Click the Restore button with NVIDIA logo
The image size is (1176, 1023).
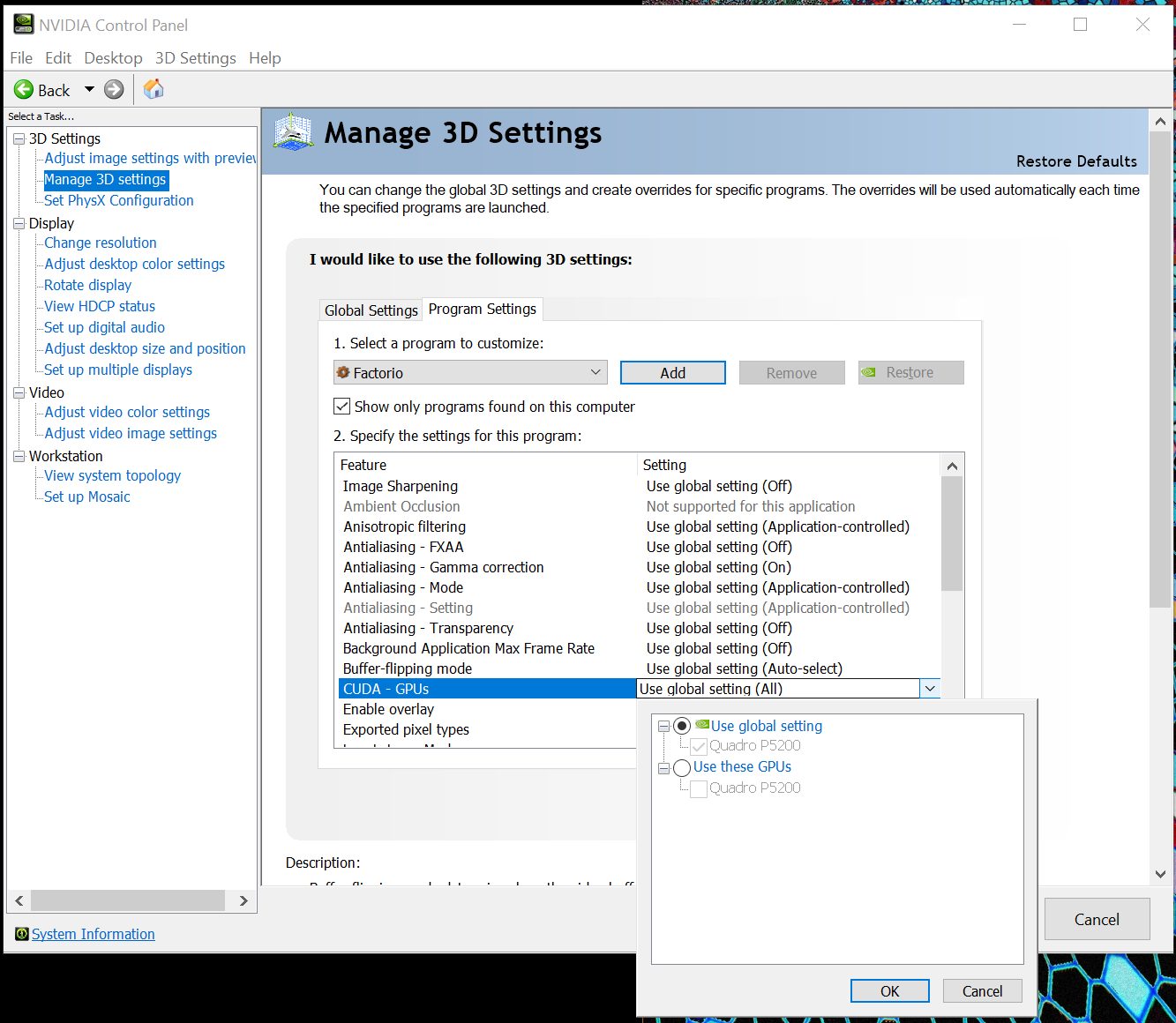911,373
